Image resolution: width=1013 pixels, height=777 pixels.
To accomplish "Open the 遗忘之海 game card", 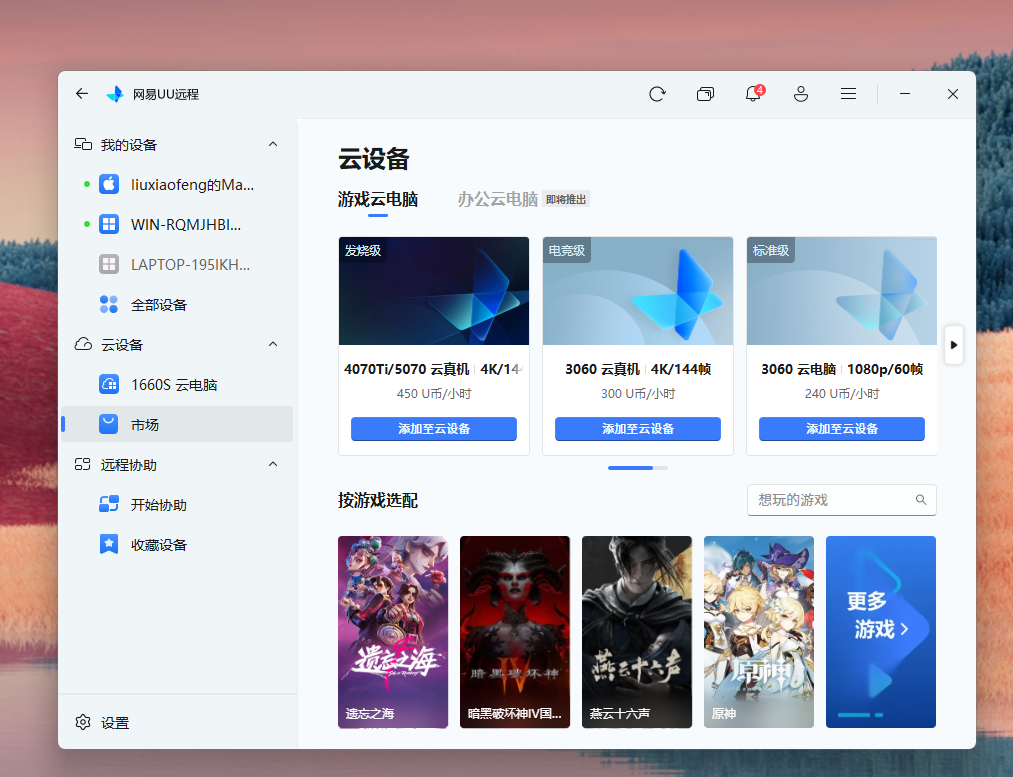I will click(x=393, y=632).
